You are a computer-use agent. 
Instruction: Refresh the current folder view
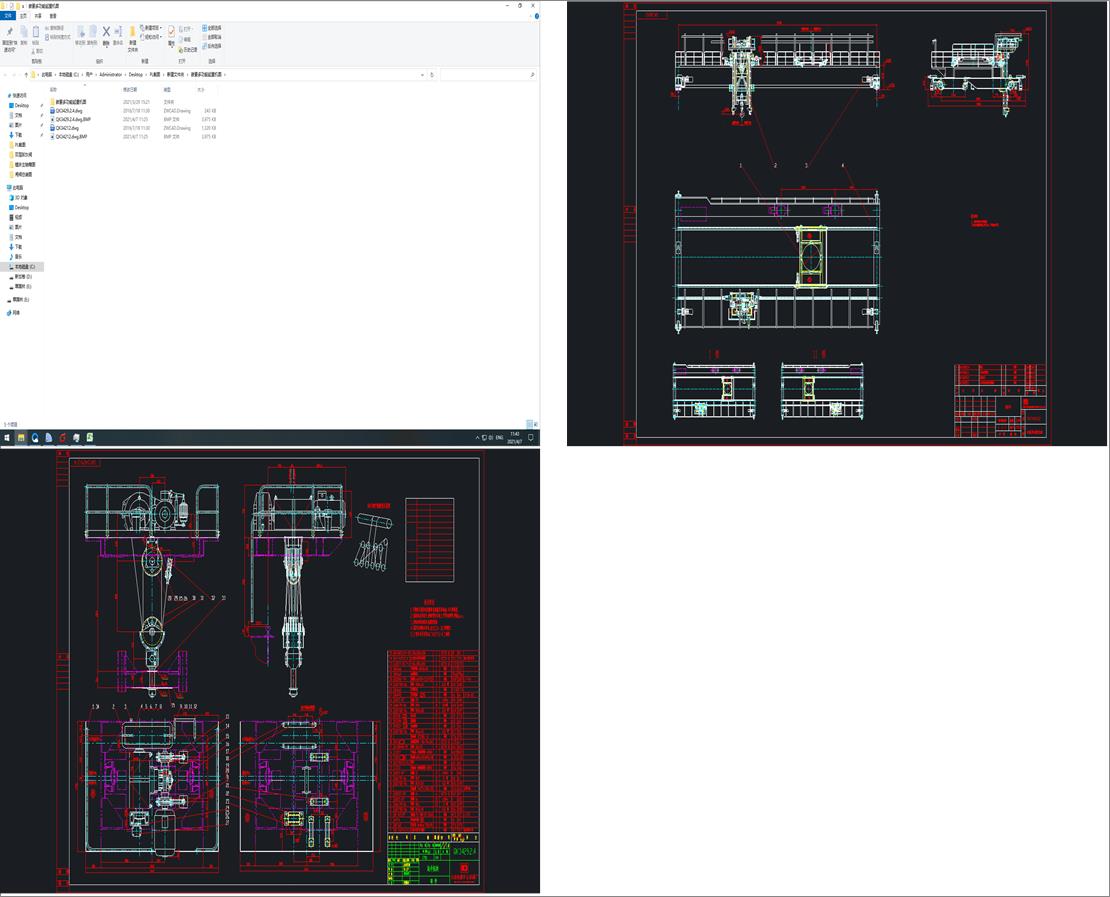(x=432, y=74)
